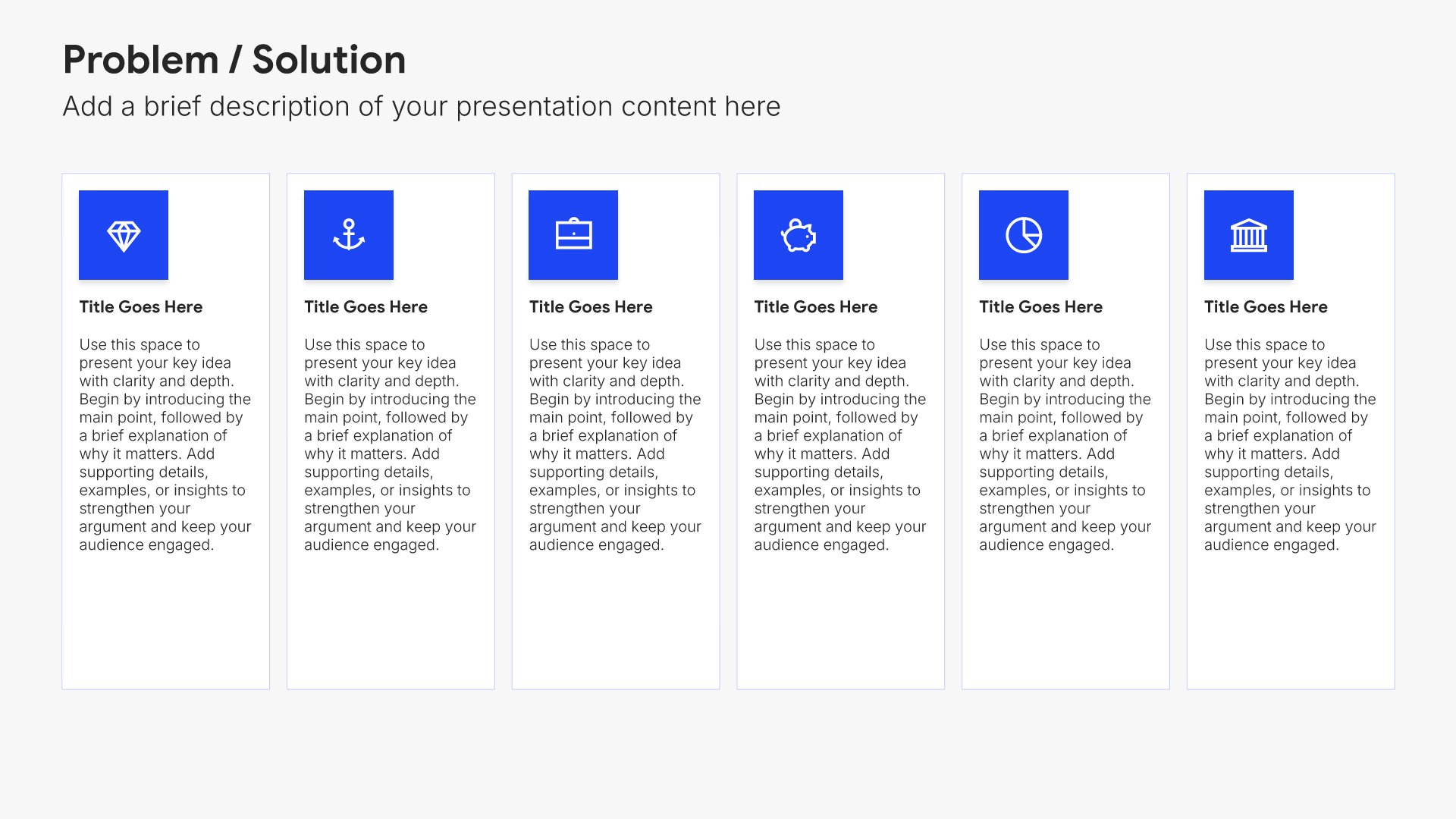Click the pie chart icon tile
Screen dimensions: 1456x819
point(1024,235)
